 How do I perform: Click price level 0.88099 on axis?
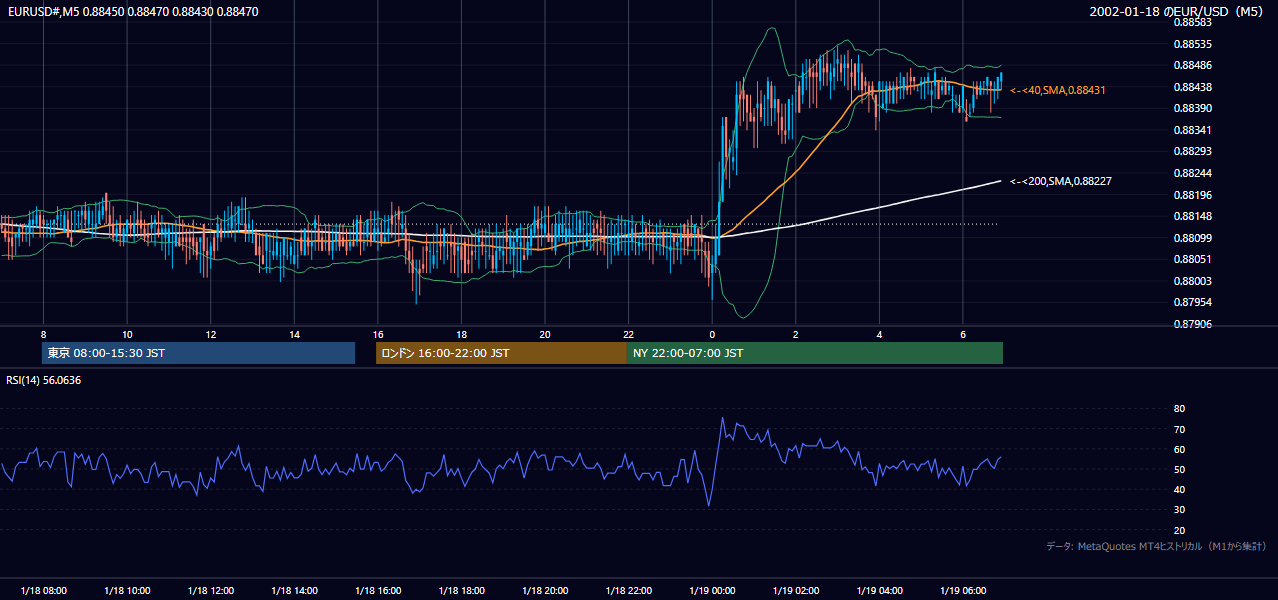pyautogui.click(x=1192, y=238)
